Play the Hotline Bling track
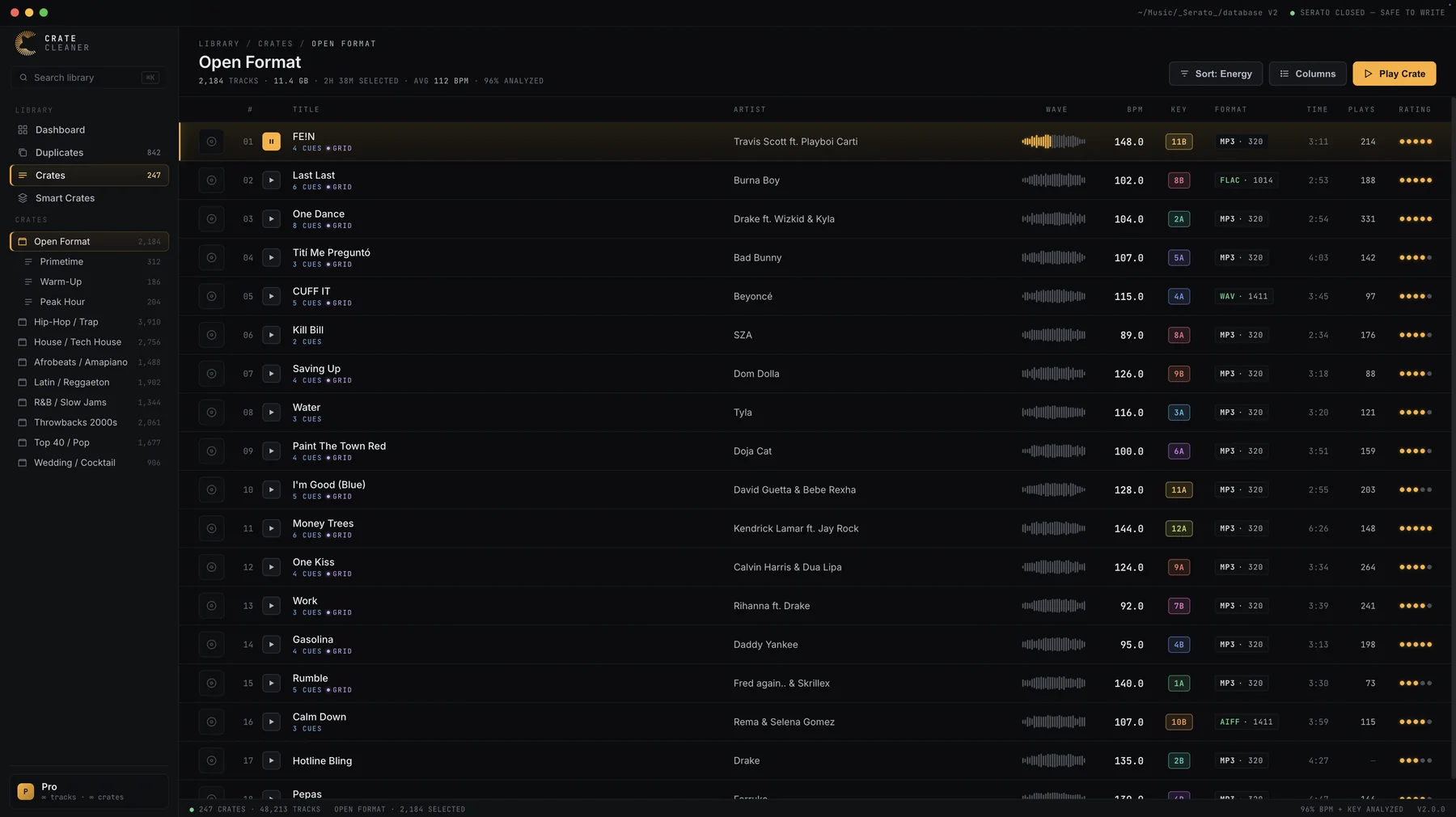The height and width of the screenshot is (817, 1456). point(271,760)
